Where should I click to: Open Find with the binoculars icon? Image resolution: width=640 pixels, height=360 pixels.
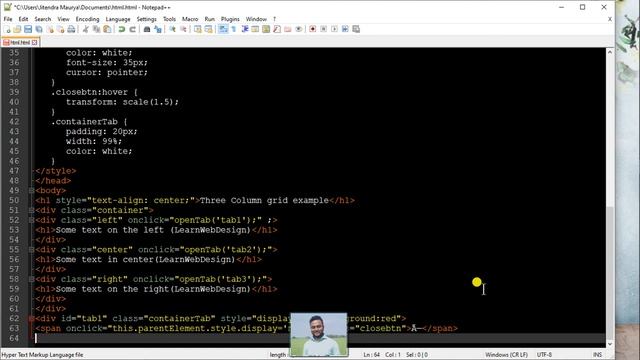[x=147, y=29]
